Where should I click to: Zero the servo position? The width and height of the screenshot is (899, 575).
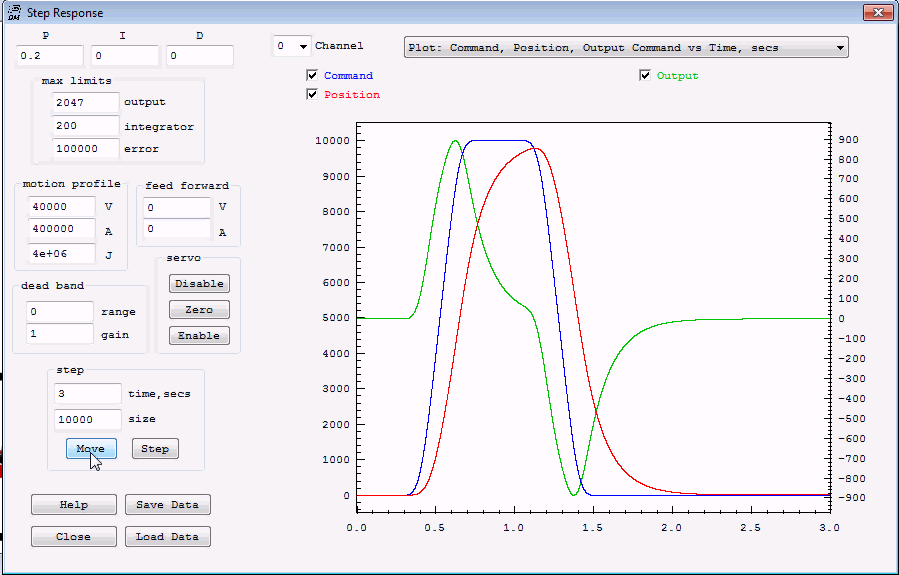click(x=199, y=310)
